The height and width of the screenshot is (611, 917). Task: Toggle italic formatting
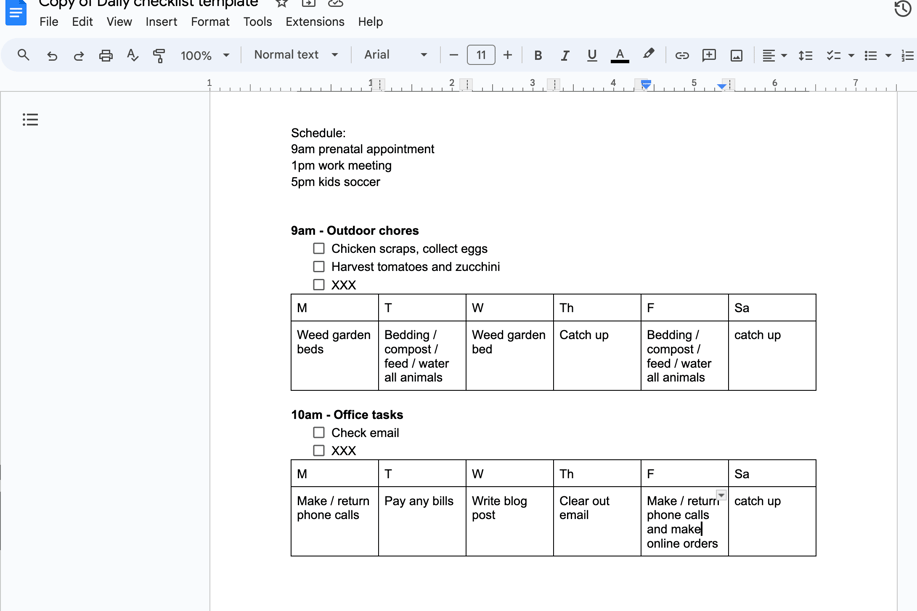(x=564, y=56)
